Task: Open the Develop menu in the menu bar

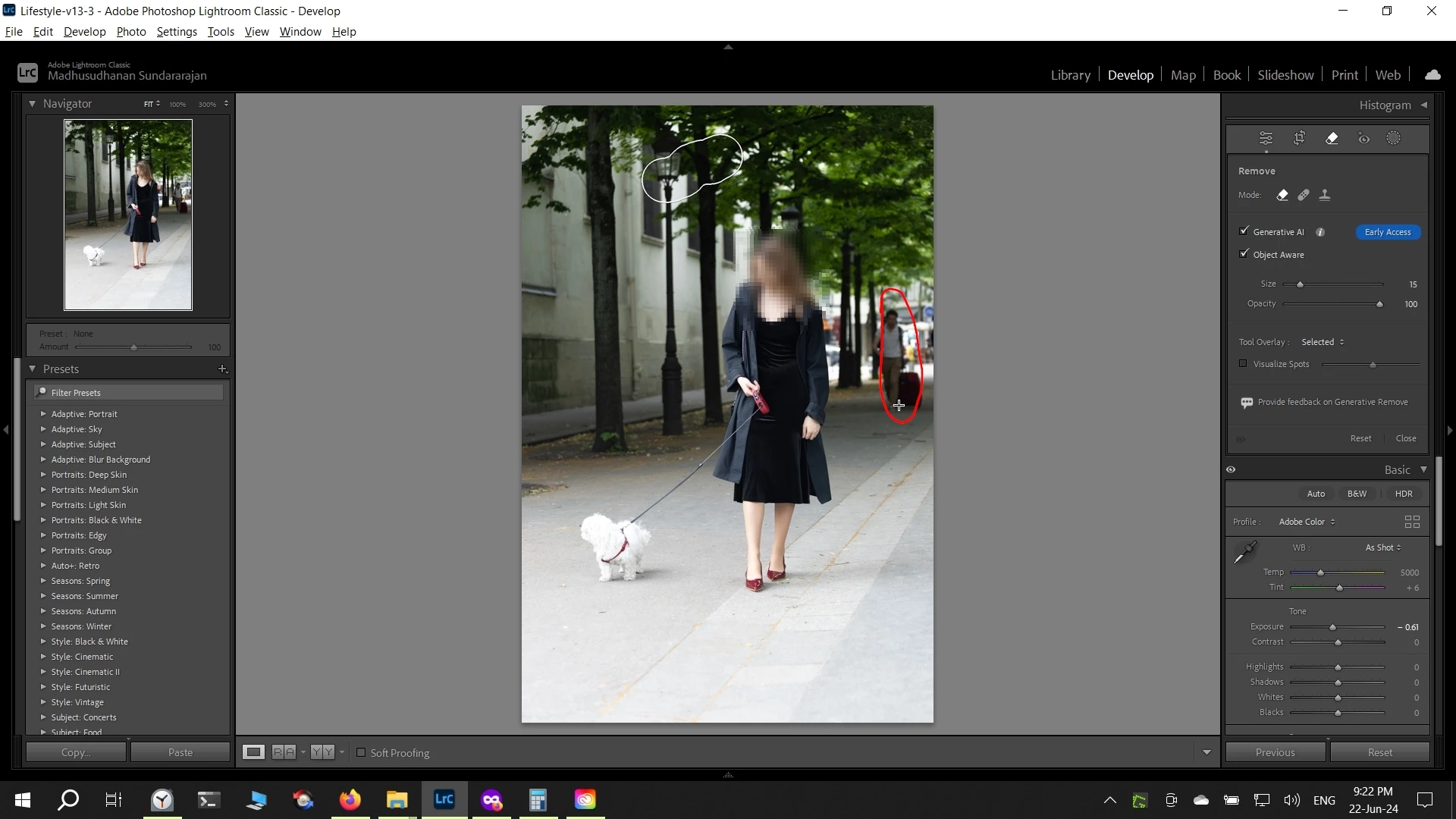Action: (84, 31)
